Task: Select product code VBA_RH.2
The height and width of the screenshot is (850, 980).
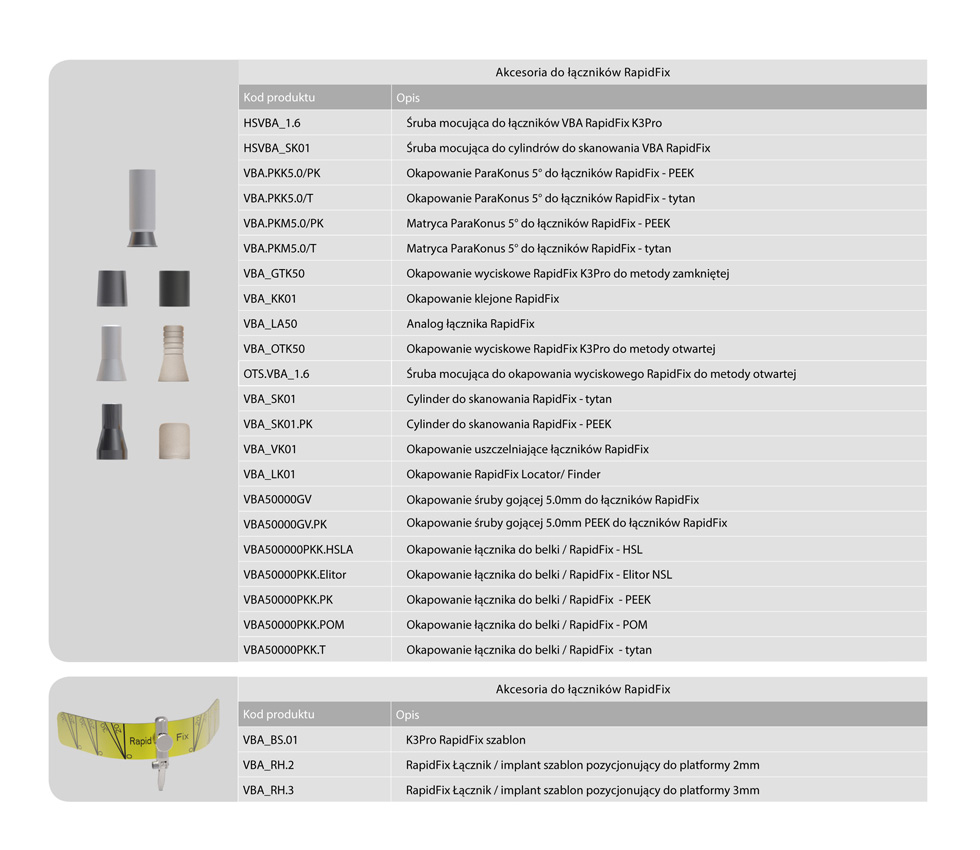Action: pos(268,765)
